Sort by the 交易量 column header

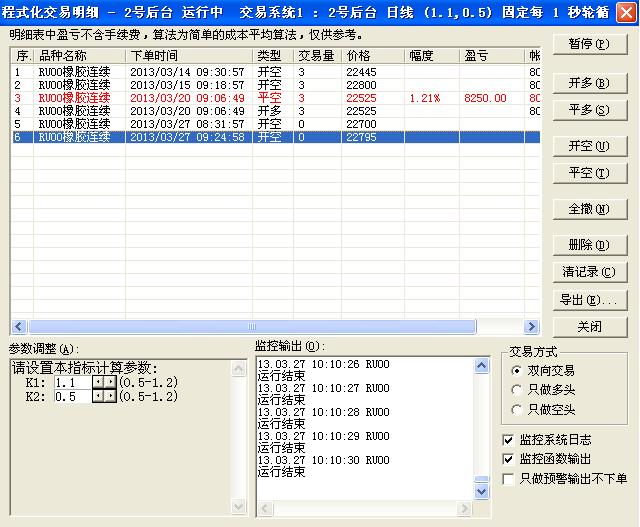click(x=318, y=56)
